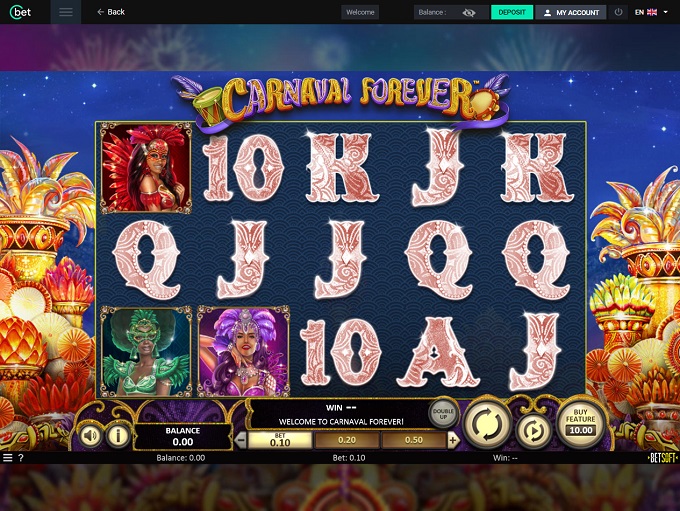Open the top navigation hamburger menu
Screen dimensions: 680x511
[66, 12]
